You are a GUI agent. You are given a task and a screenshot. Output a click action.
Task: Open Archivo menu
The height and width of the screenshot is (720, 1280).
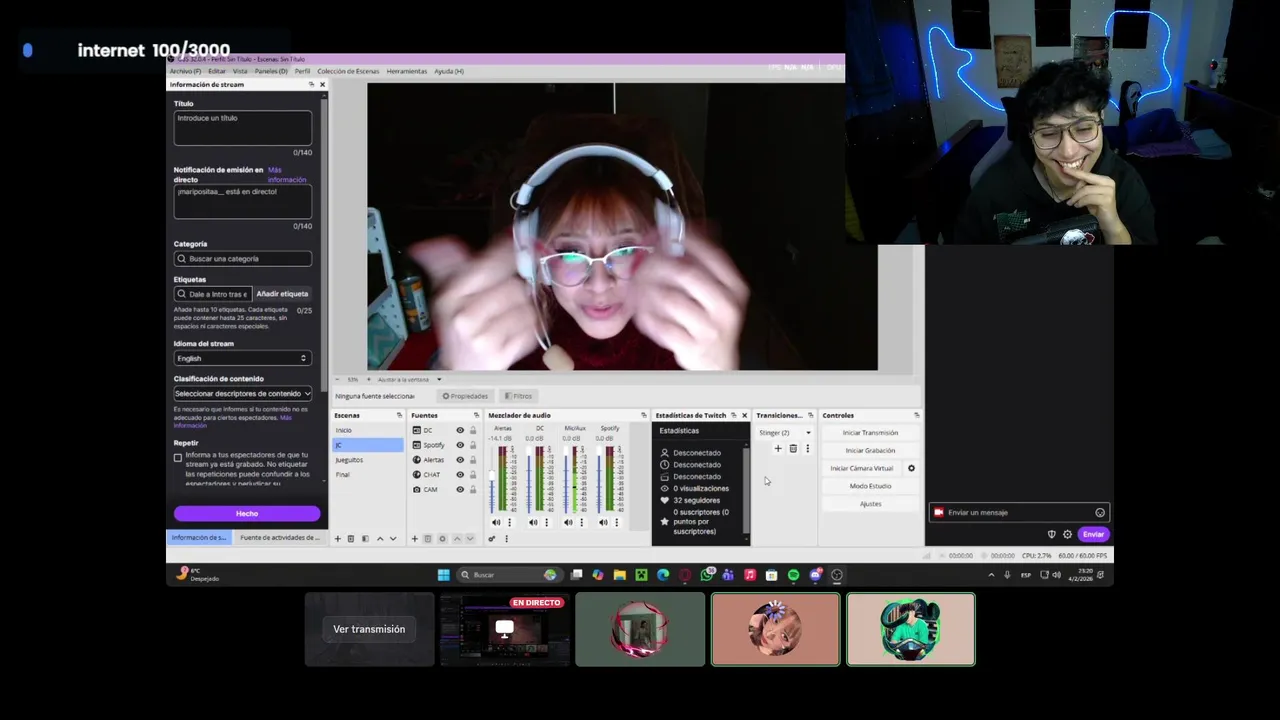click(x=185, y=71)
